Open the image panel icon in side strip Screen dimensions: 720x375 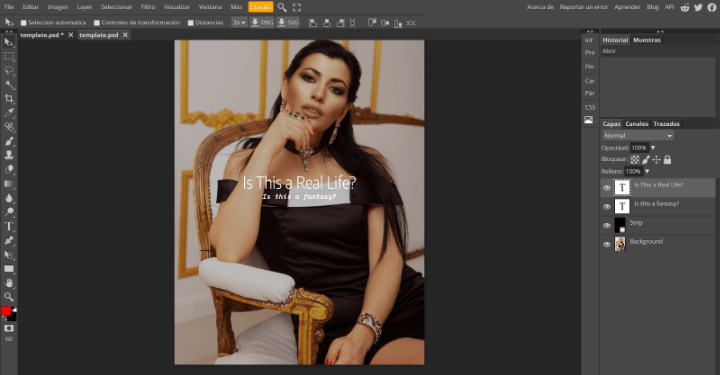pyautogui.click(x=589, y=120)
